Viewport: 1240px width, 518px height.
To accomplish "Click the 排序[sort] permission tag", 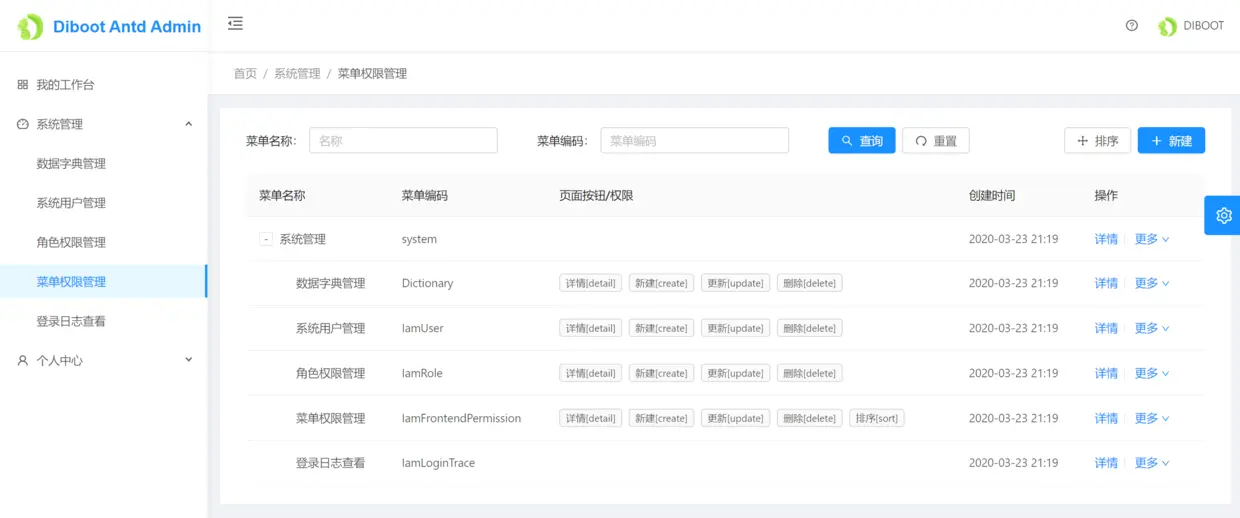I will (x=877, y=418).
